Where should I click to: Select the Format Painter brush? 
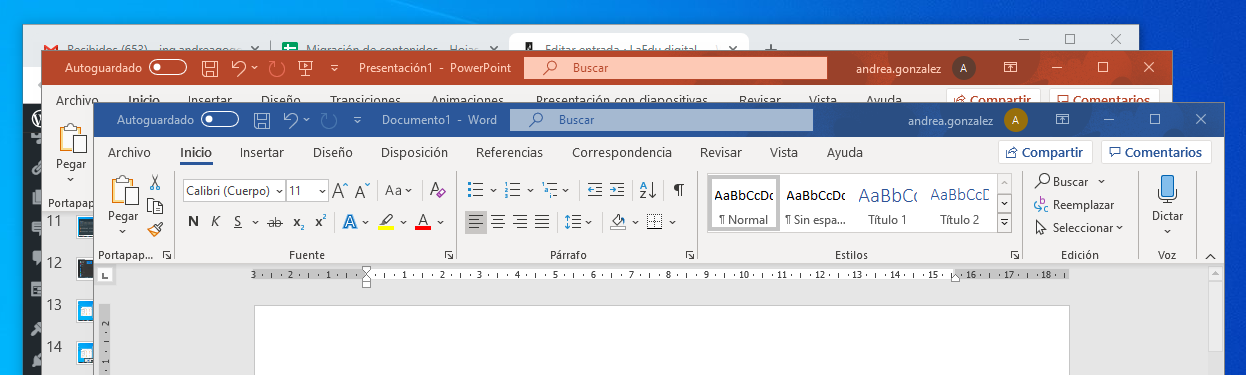155,229
